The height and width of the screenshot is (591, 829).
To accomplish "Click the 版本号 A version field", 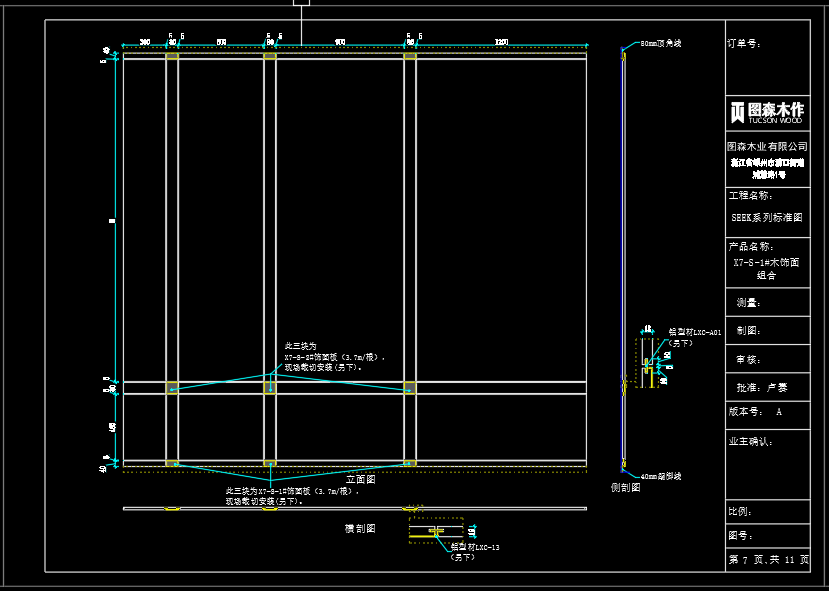I will [767, 411].
